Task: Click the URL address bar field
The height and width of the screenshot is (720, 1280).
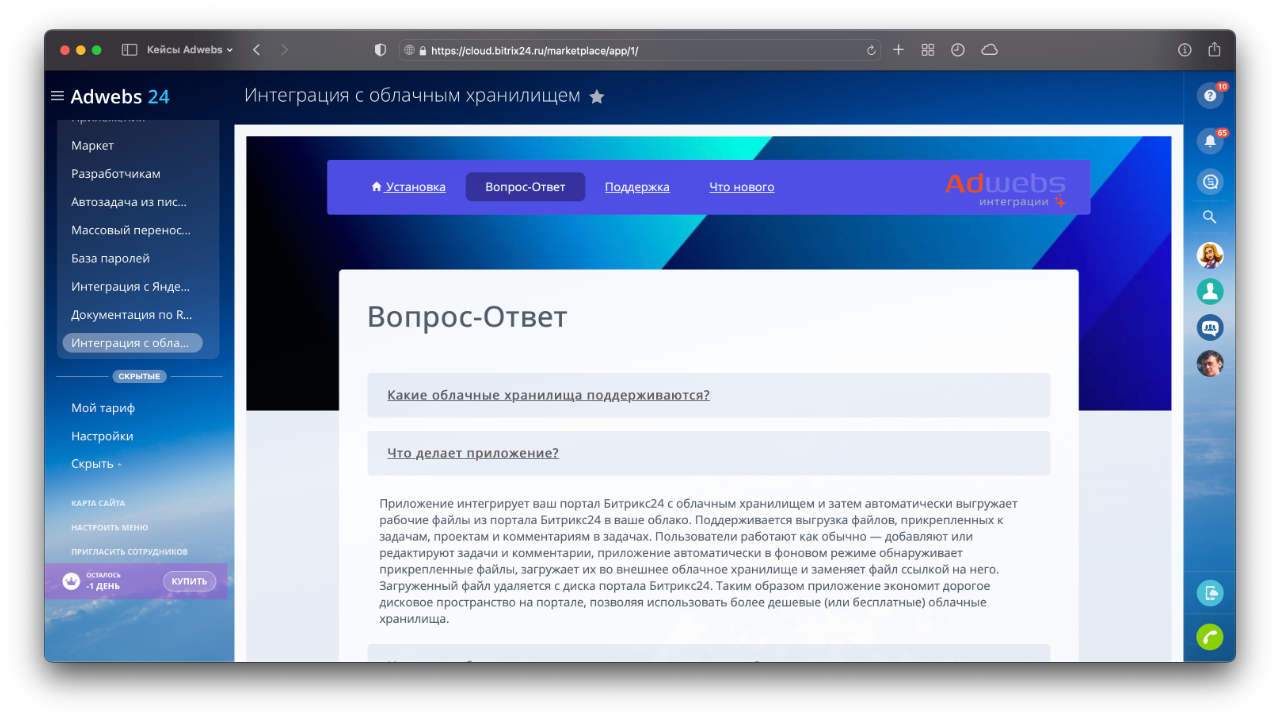Action: (640, 50)
